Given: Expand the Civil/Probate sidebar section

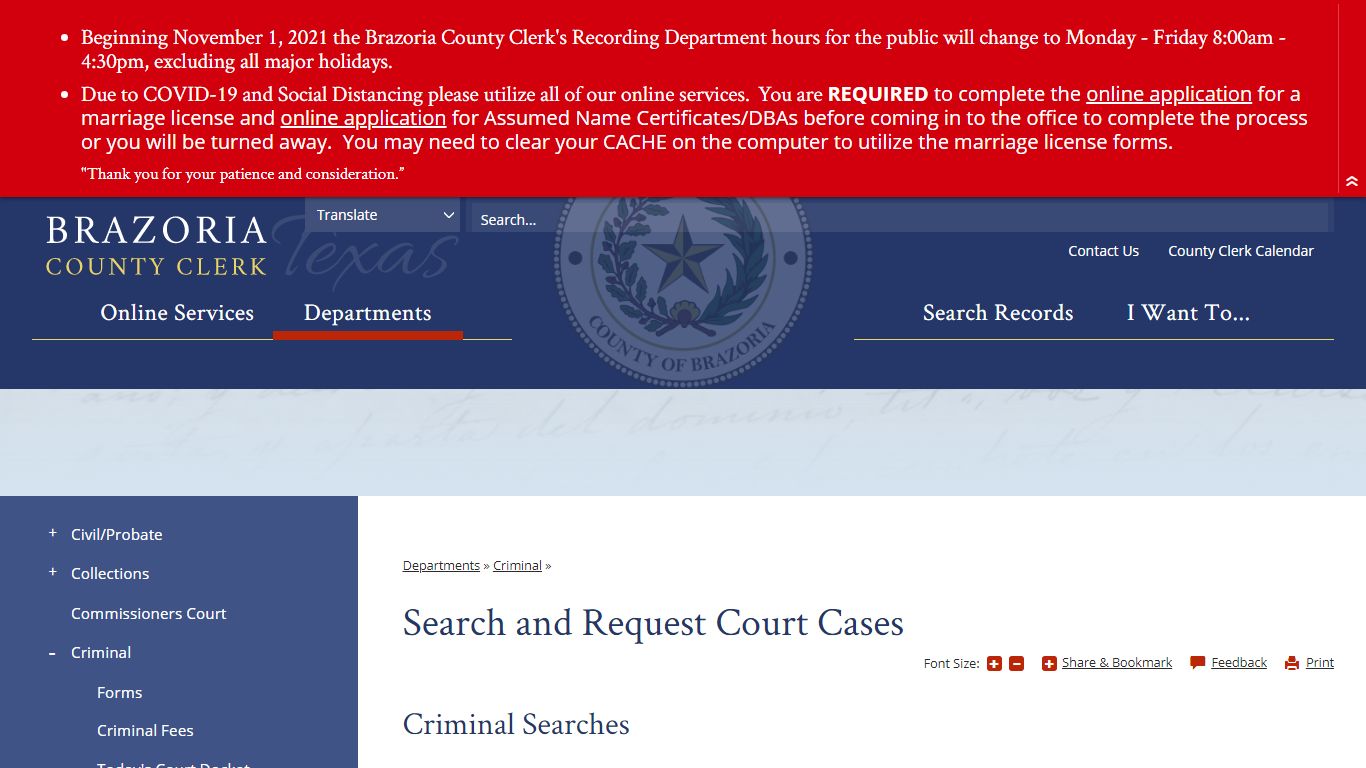Looking at the screenshot, I should coord(53,533).
